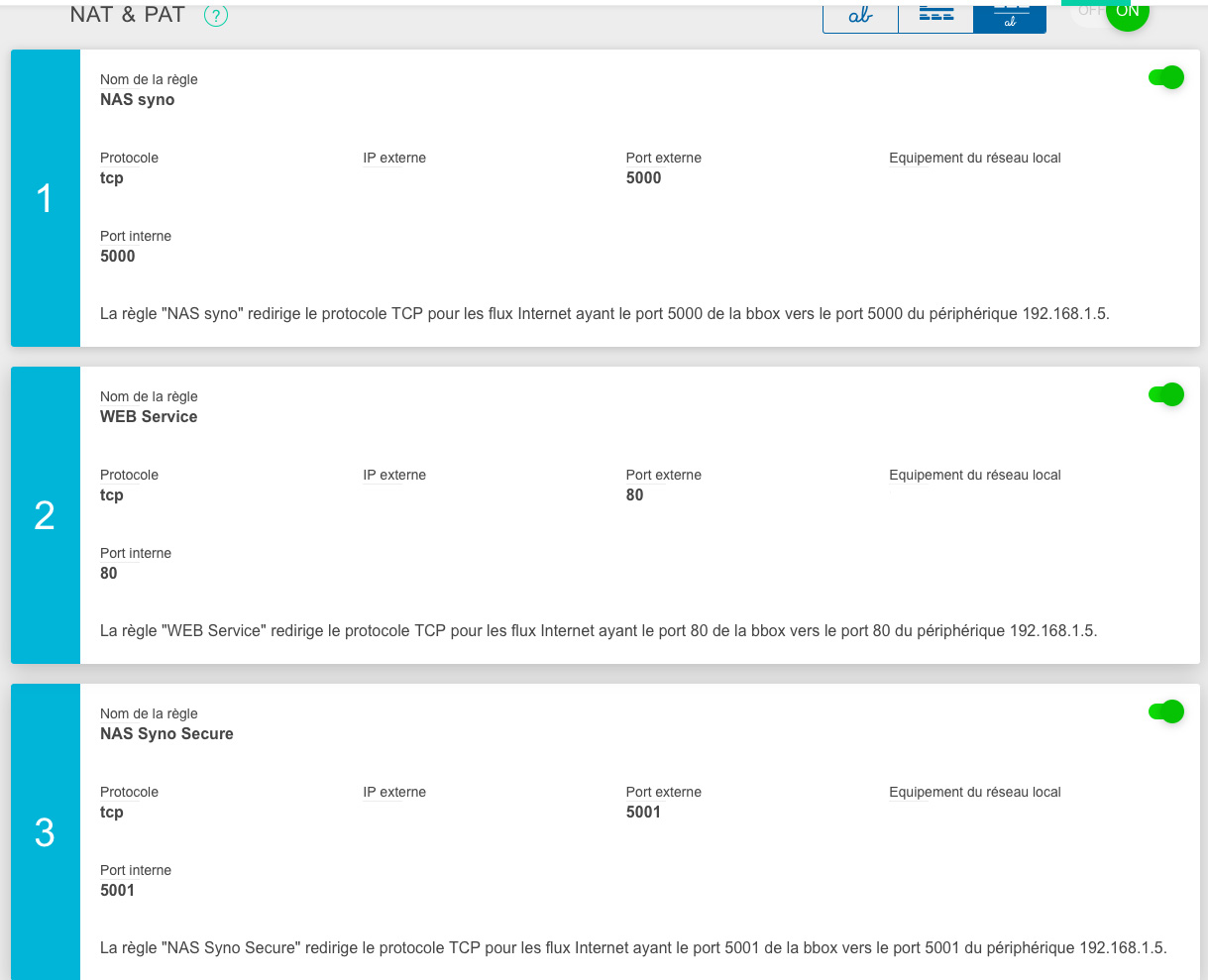The width and height of the screenshot is (1208, 980).
Task: Click the WEB Service rule description sentence
Action: [599, 631]
